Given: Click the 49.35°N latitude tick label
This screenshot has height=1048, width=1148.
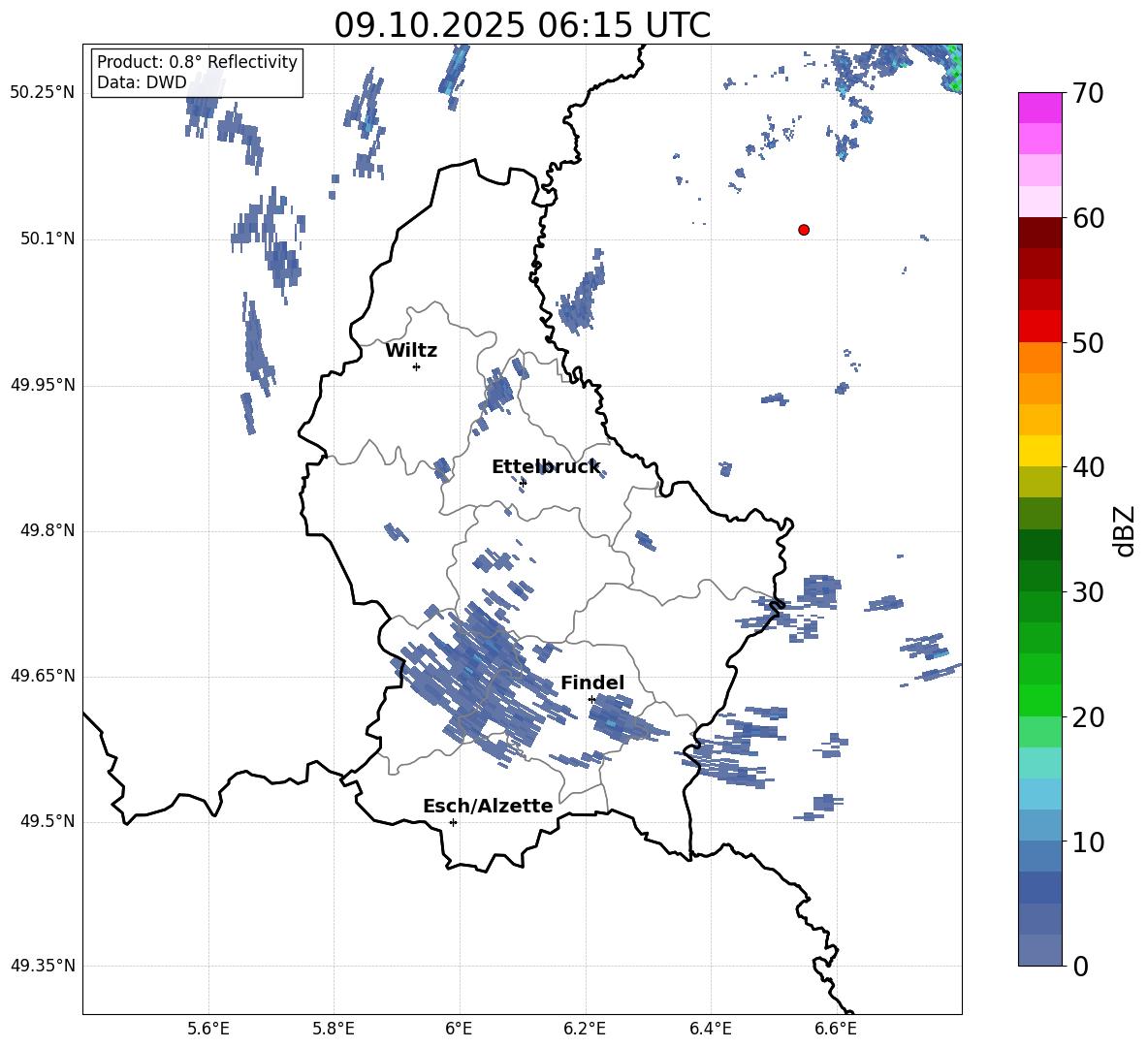Looking at the screenshot, I should 43,966.
